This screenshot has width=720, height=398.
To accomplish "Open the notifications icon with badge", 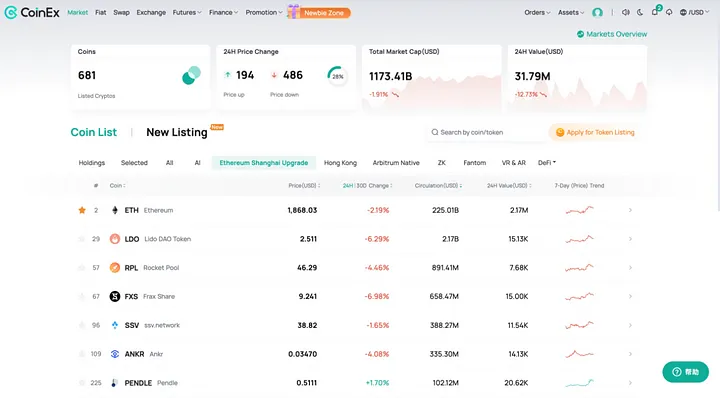I will click(656, 11).
